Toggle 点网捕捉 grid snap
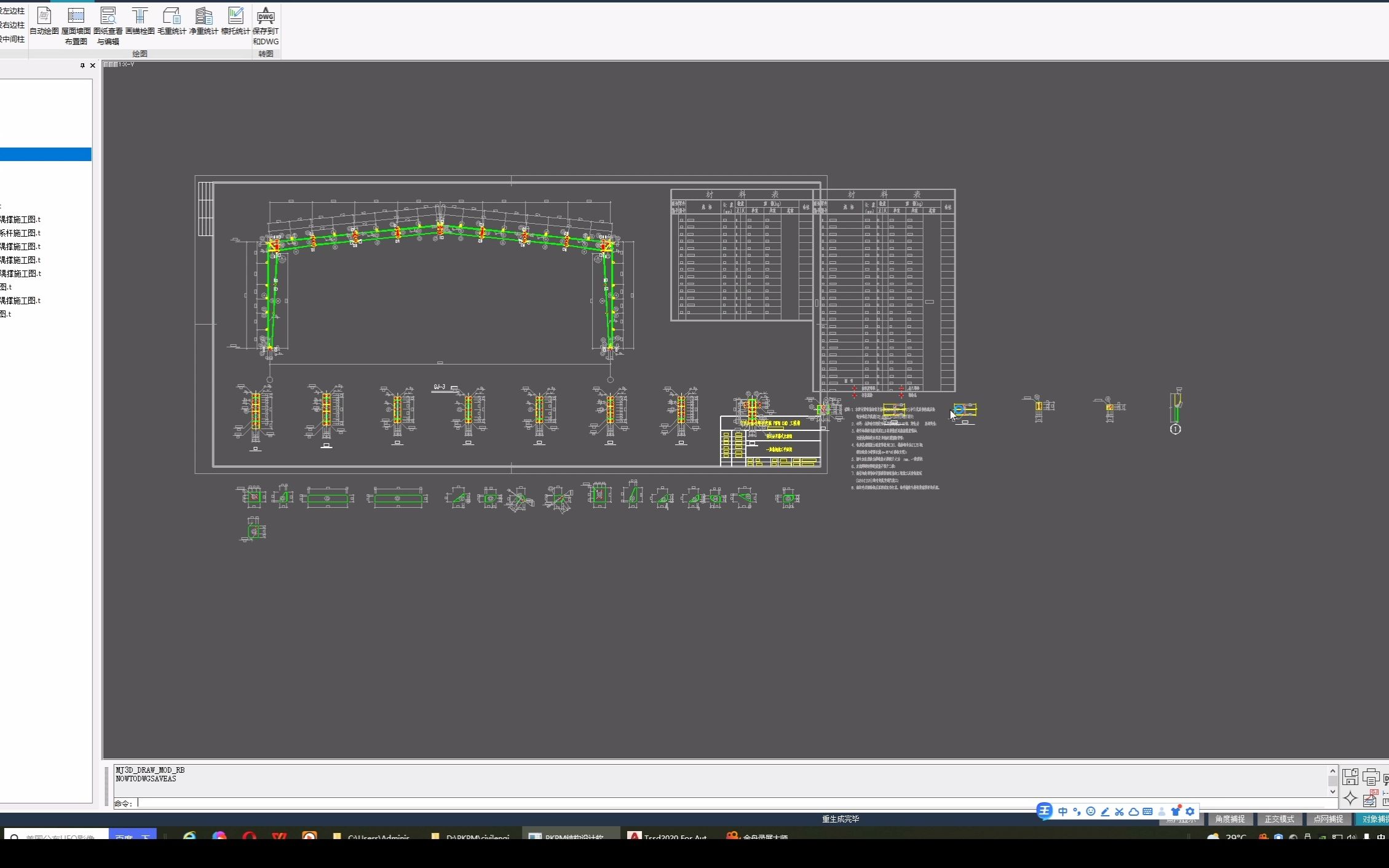The image size is (1389, 868). pyautogui.click(x=1328, y=819)
